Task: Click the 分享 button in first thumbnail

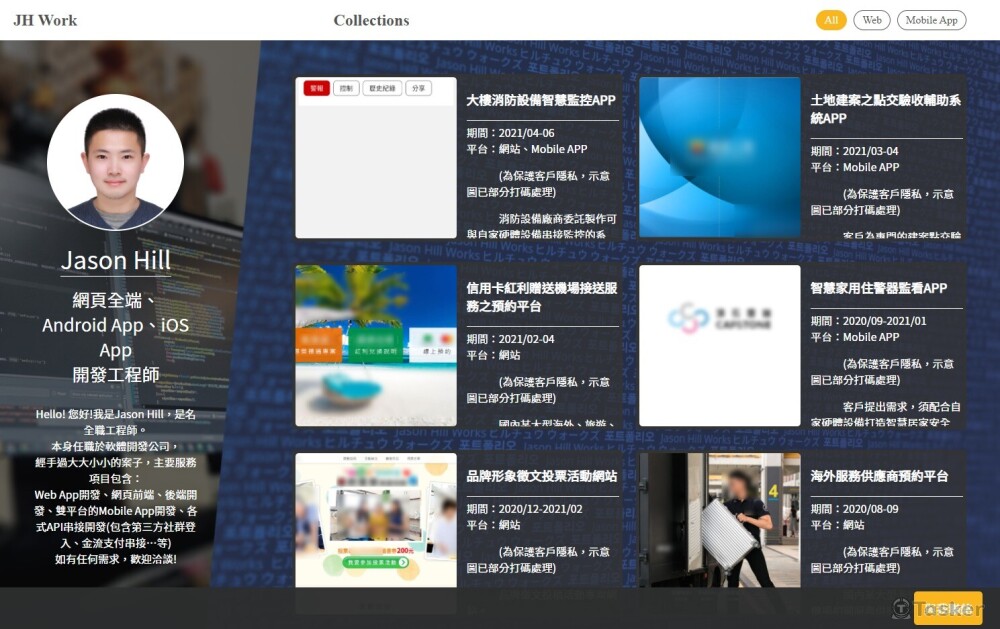Action: [419, 88]
